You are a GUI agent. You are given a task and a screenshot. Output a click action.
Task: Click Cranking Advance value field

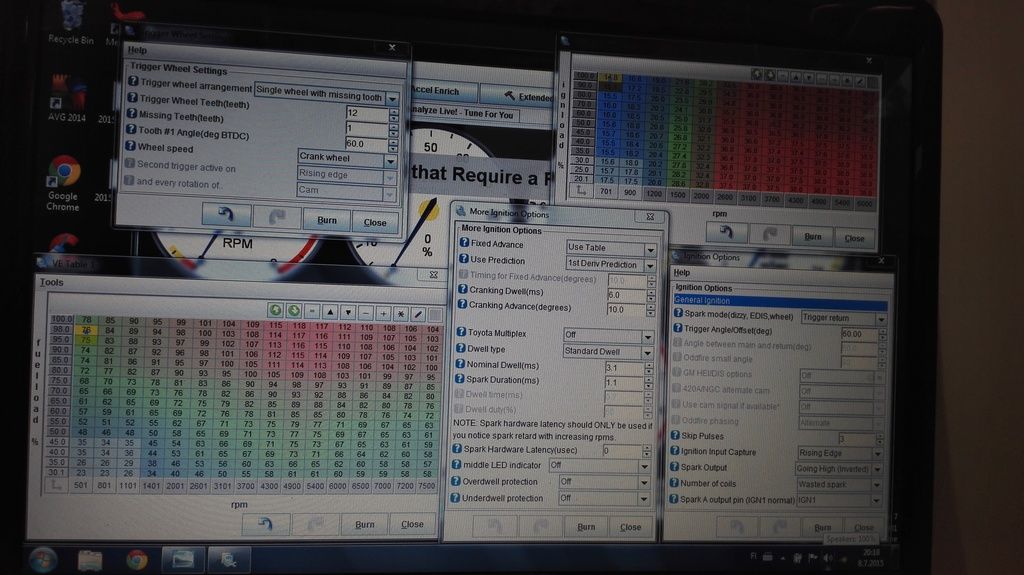(x=626, y=310)
